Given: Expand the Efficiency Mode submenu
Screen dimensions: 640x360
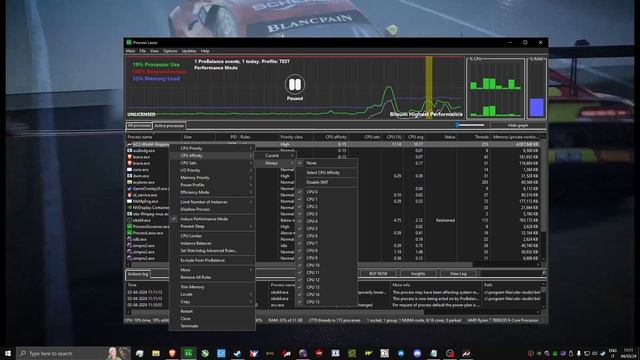Looking at the screenshot, I should [x=212, y=192].
